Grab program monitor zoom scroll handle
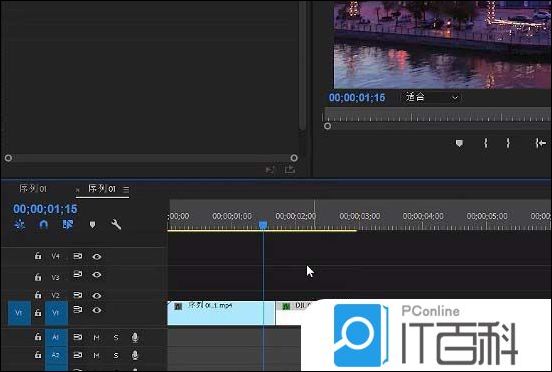 tap(327, 126)
